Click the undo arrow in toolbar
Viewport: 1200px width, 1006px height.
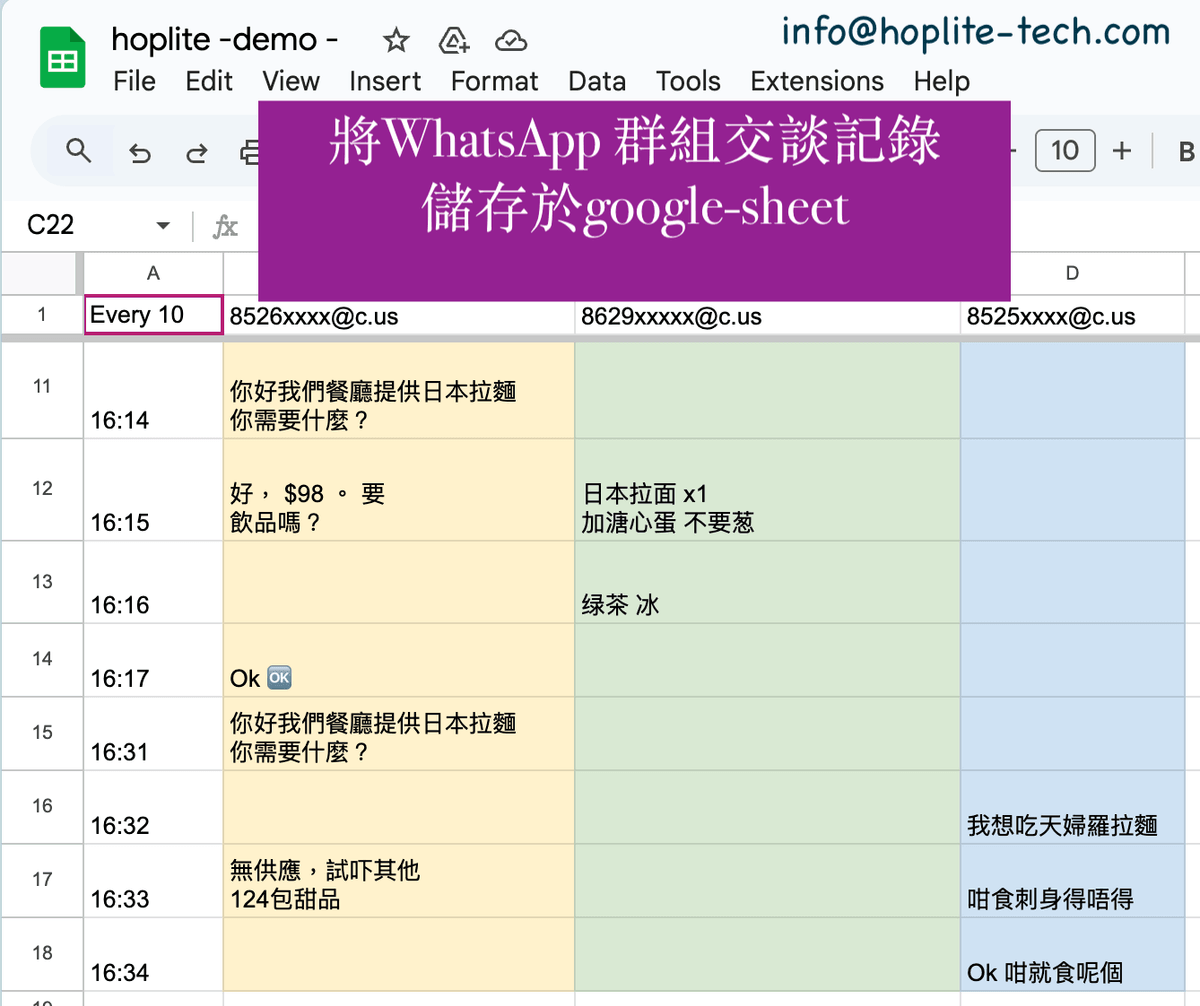pyautogui.click(x=141, y=152)
